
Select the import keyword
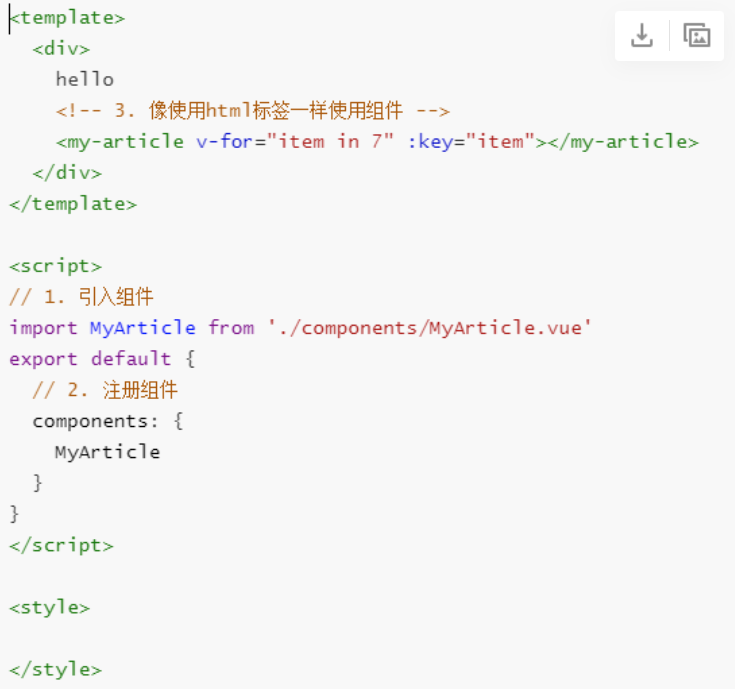click(44, 328)
